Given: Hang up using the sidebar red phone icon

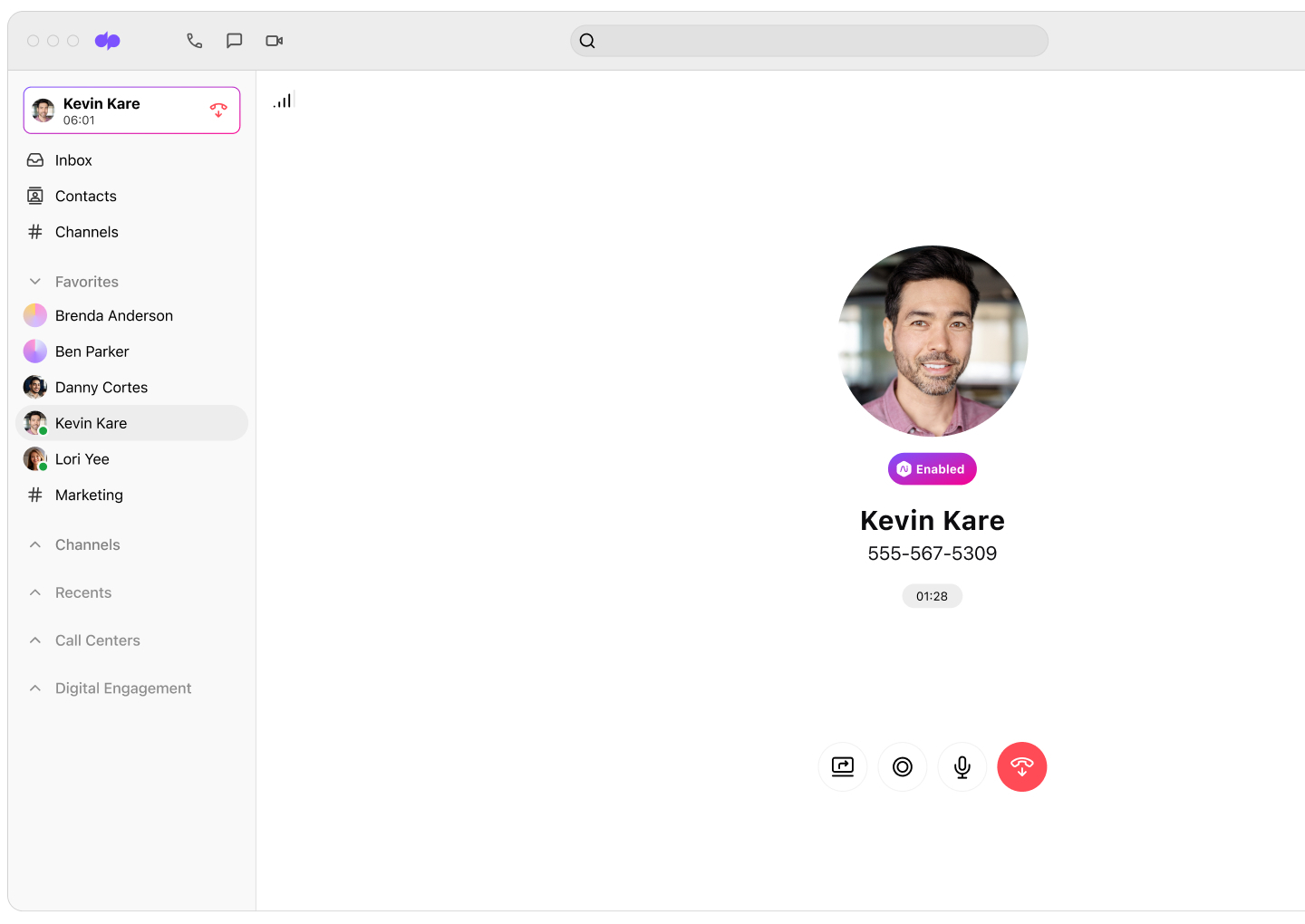Looking at the screenshot, I should pos(218,110).
